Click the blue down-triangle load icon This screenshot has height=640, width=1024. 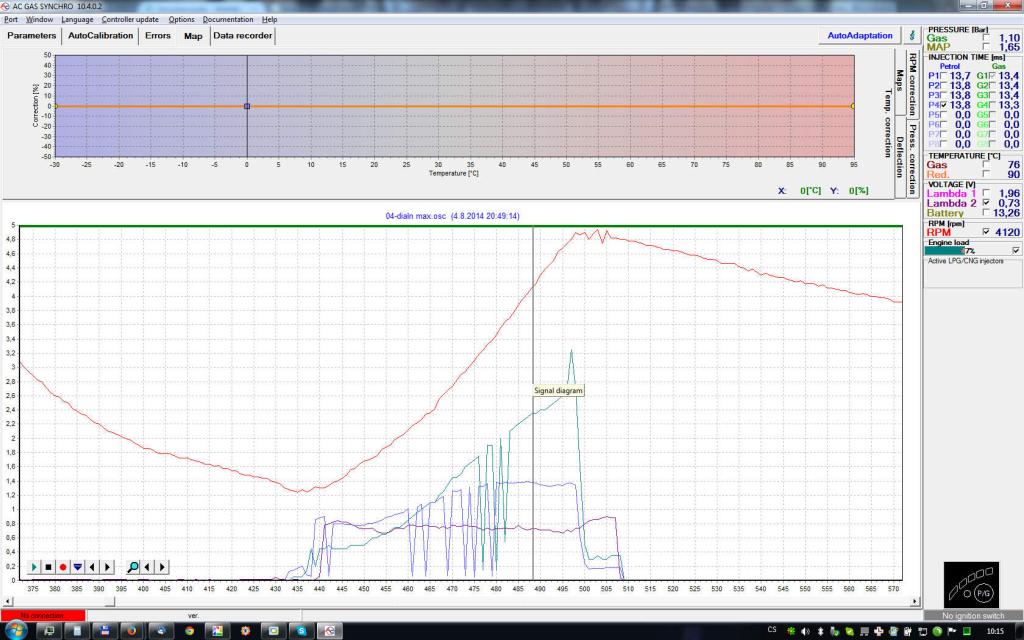78,567
